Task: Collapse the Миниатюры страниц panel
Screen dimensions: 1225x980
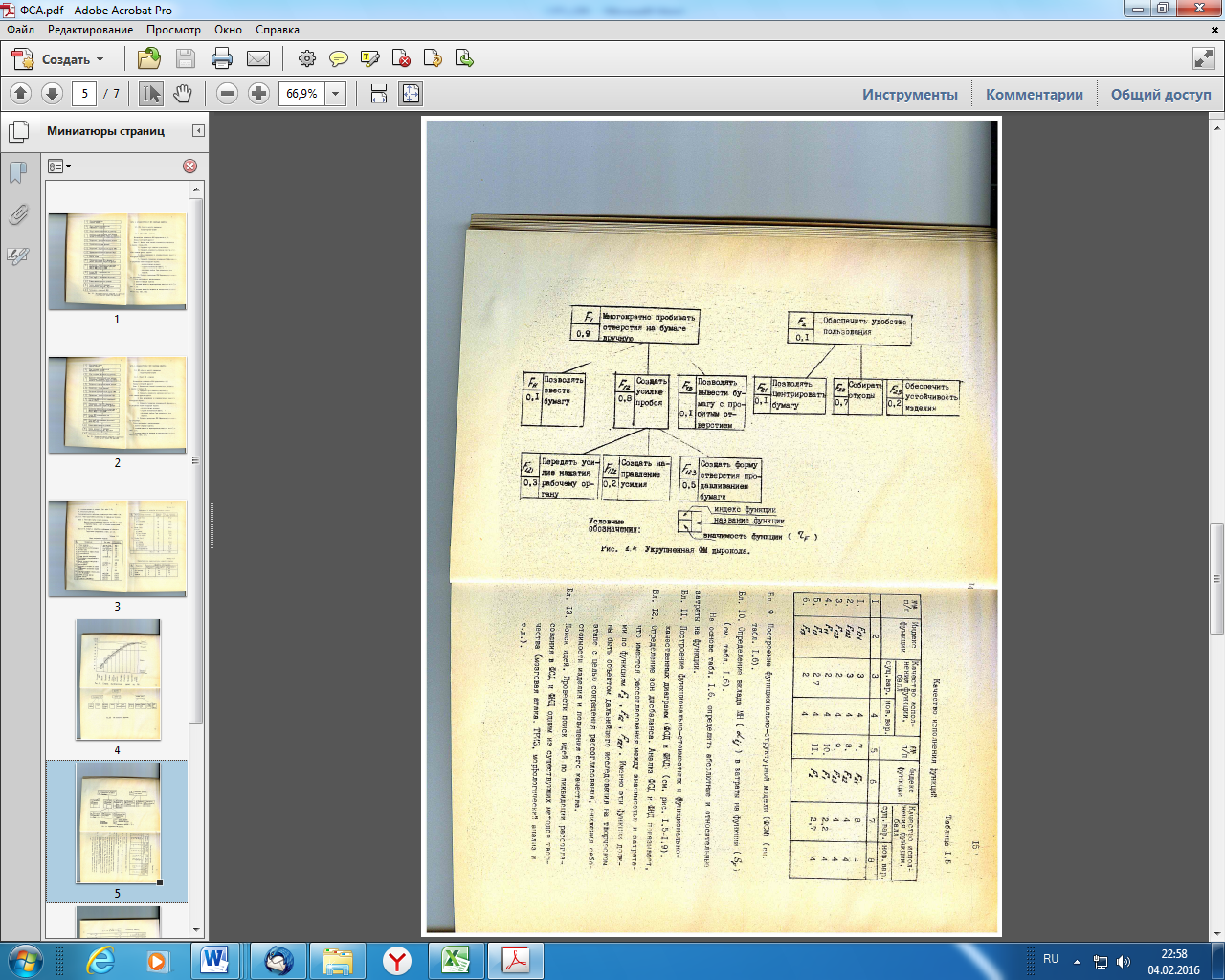Action: tap(198, 131)
